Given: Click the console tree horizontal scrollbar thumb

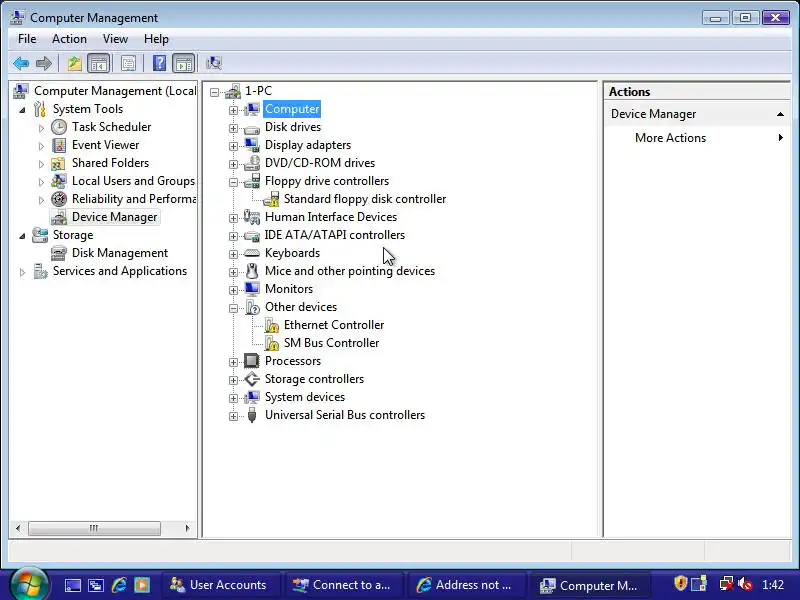Looking at the screenshot, I should 94,528.
